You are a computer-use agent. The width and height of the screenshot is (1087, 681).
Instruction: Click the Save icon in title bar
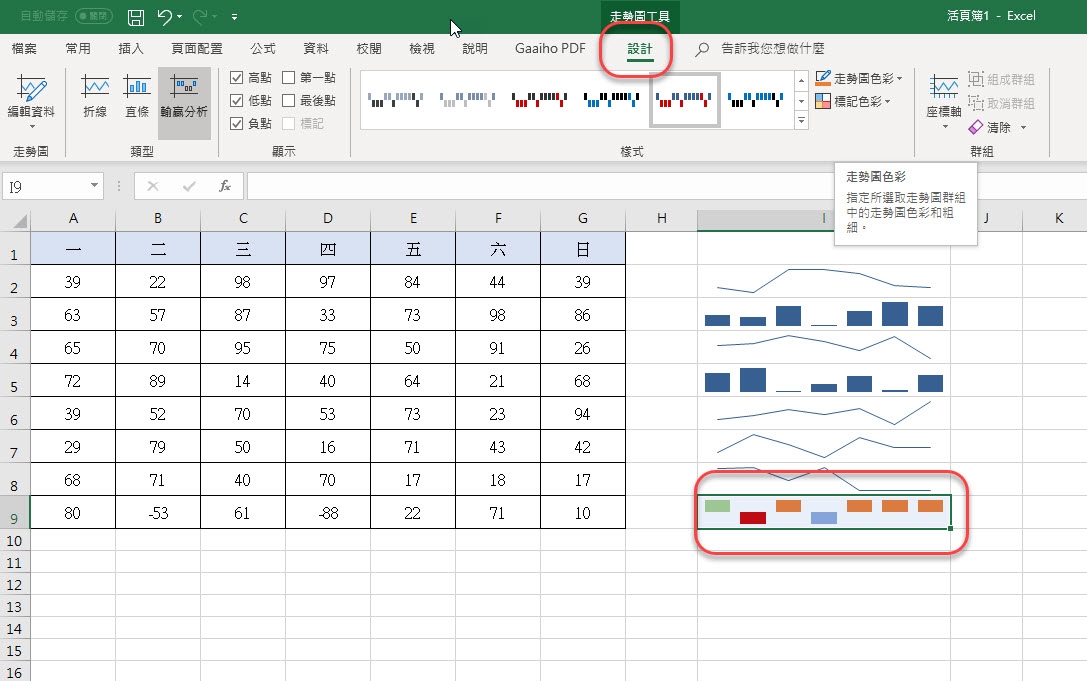point(136,16)
